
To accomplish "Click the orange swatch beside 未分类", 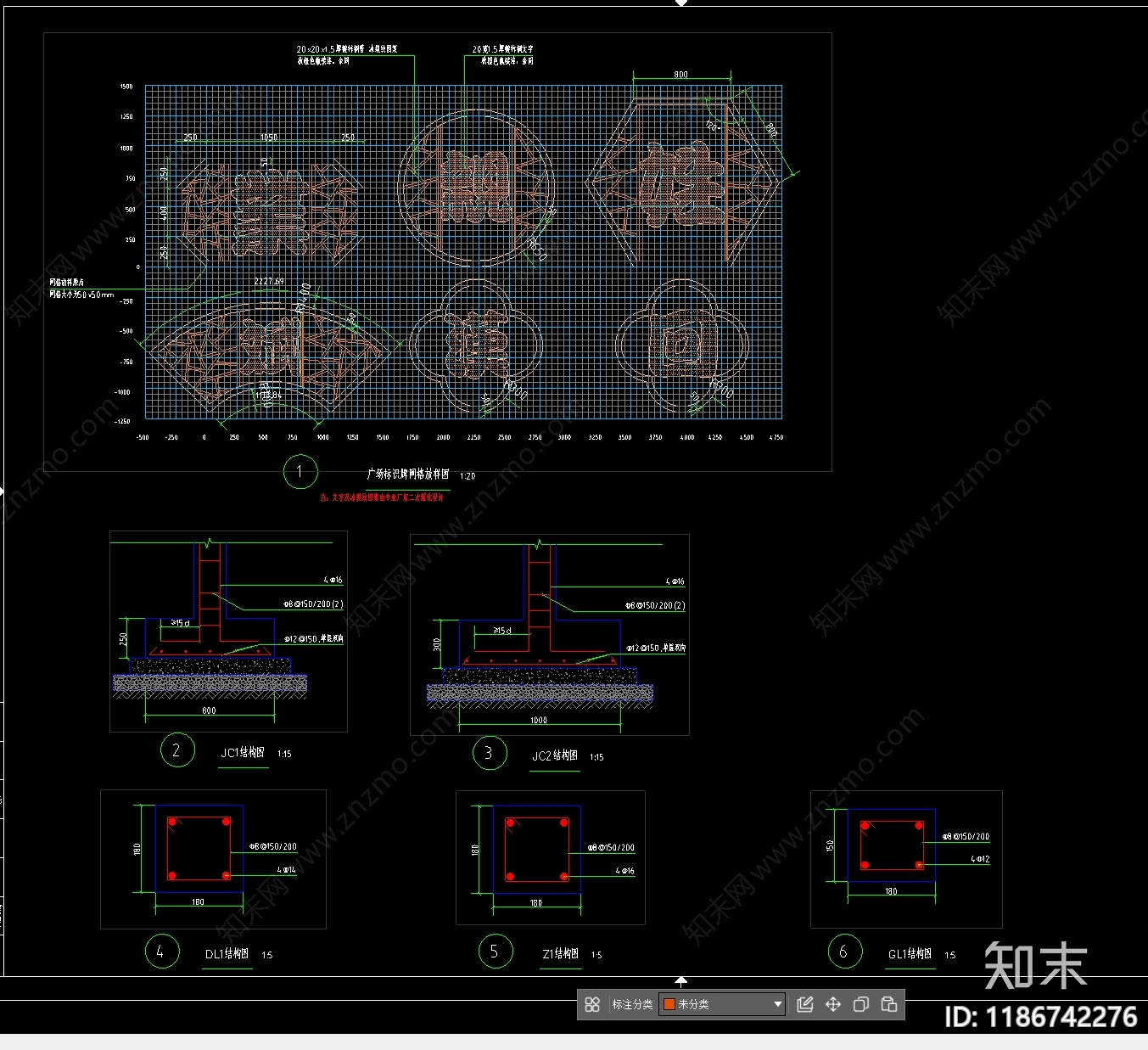I will coord(669,1004).
